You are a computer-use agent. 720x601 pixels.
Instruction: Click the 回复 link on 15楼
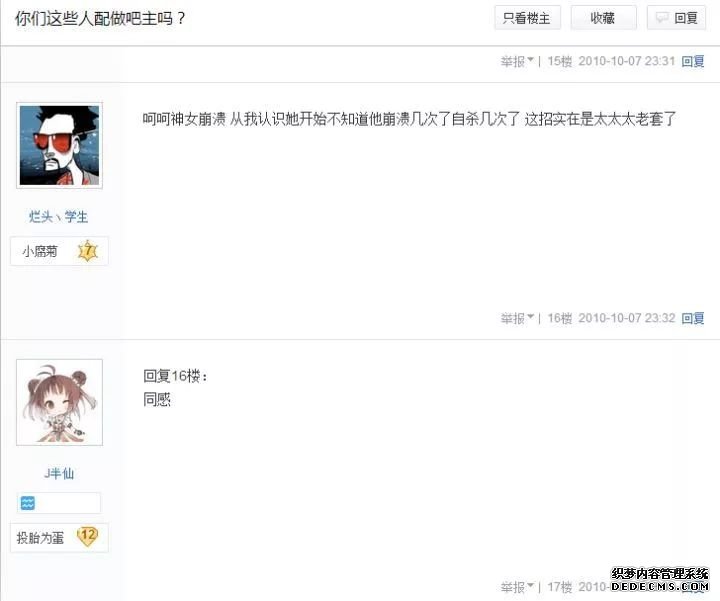coord(692,61)
